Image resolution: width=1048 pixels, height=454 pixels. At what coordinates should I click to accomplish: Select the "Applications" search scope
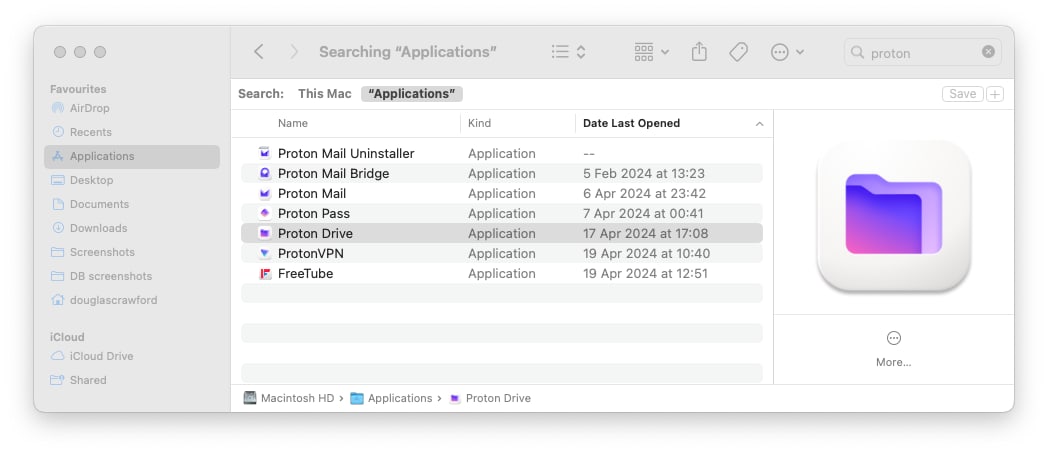click(412, 94)
